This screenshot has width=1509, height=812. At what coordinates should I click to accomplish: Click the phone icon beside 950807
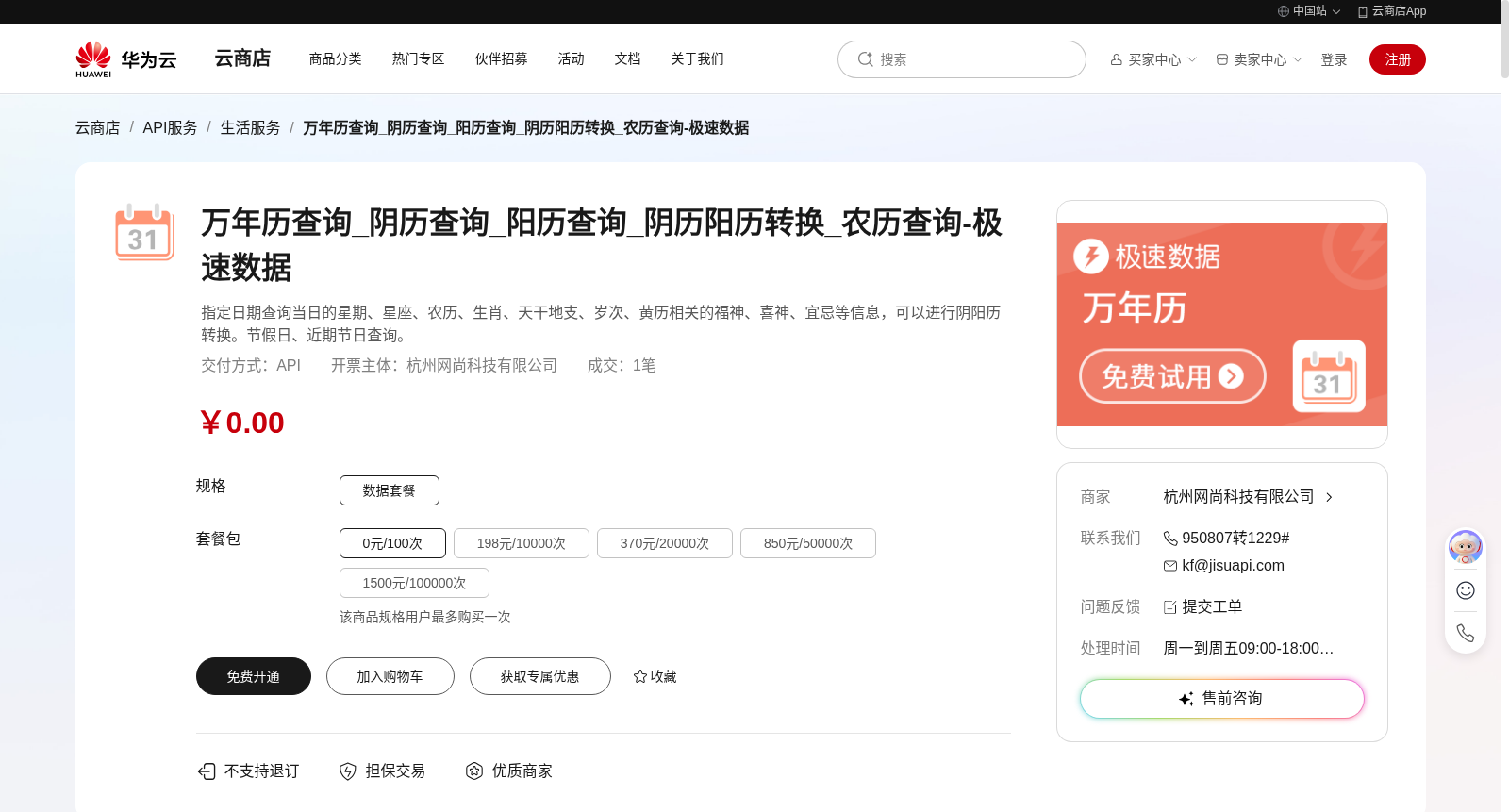pyautogui.click(x=1170, y=539)
